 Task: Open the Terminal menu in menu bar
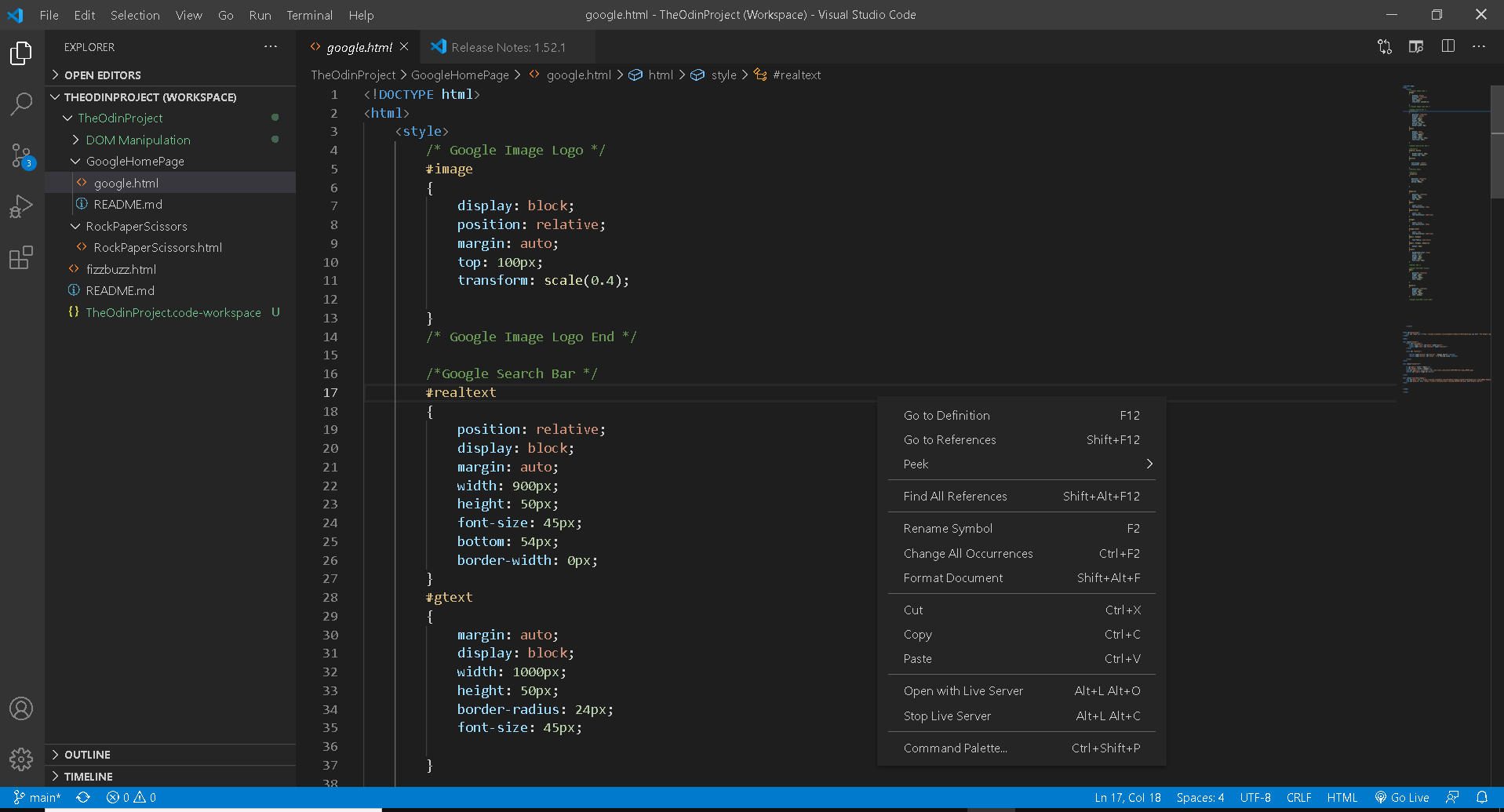tap(309, 15)
